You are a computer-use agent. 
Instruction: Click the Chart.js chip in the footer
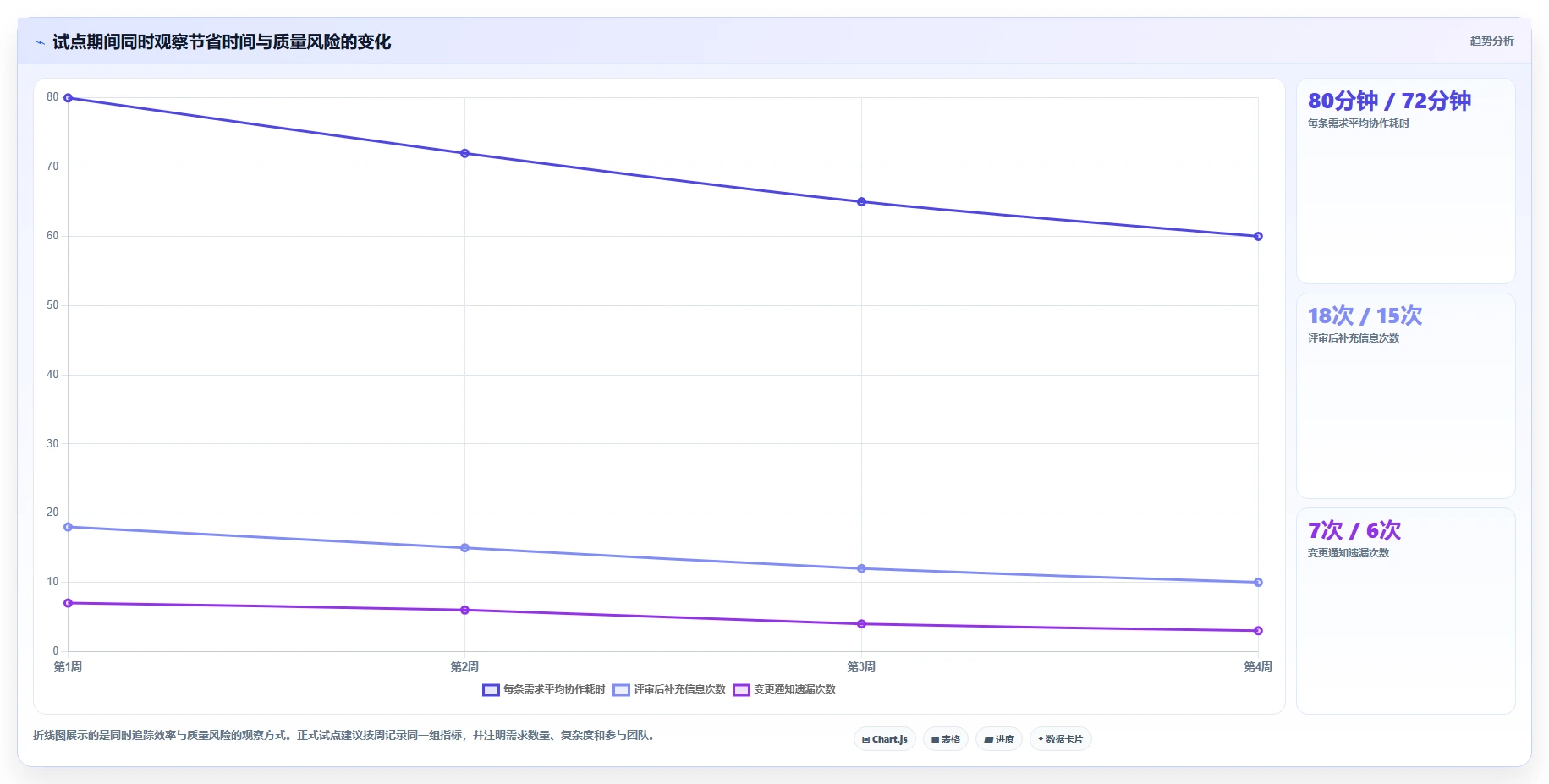point(885,739)
